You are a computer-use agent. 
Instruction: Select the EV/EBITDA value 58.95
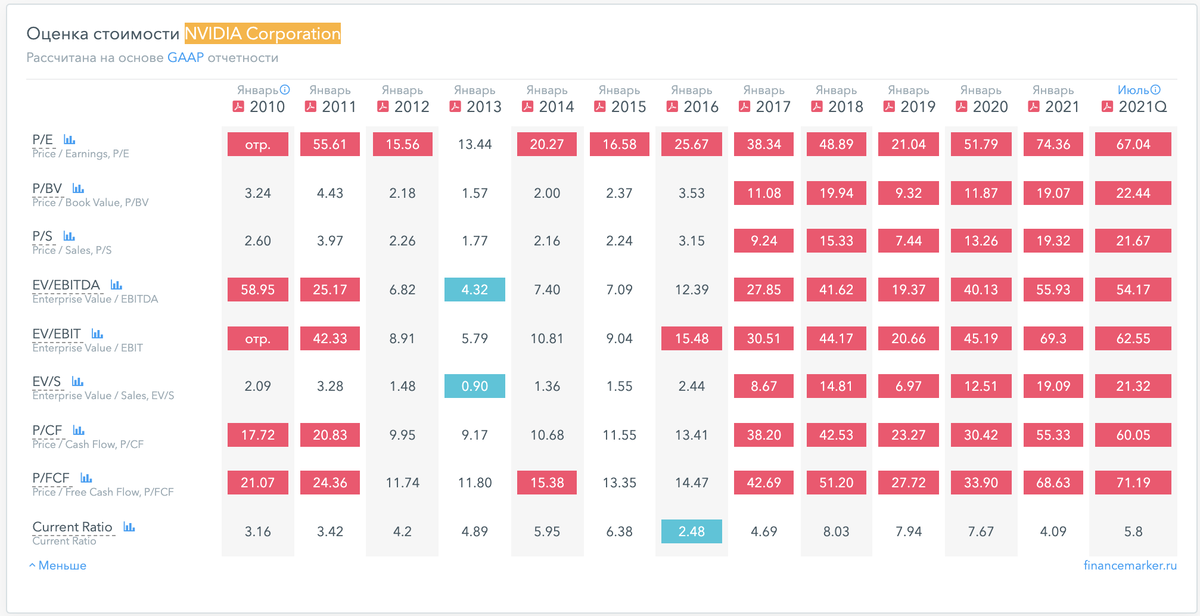(x=258, y=289)
